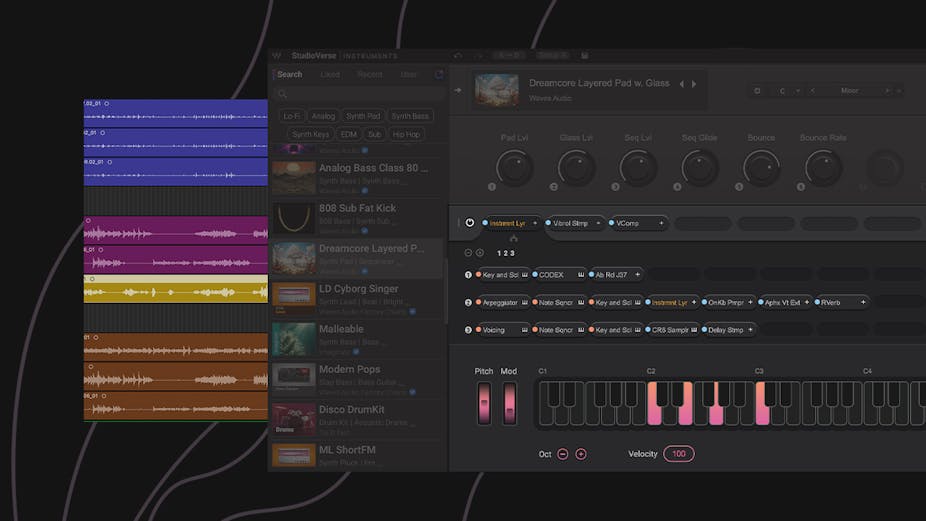This screenshot has height=521, width=926.
Task: Expand the RVerb module menu
Action: click(862, 302)
